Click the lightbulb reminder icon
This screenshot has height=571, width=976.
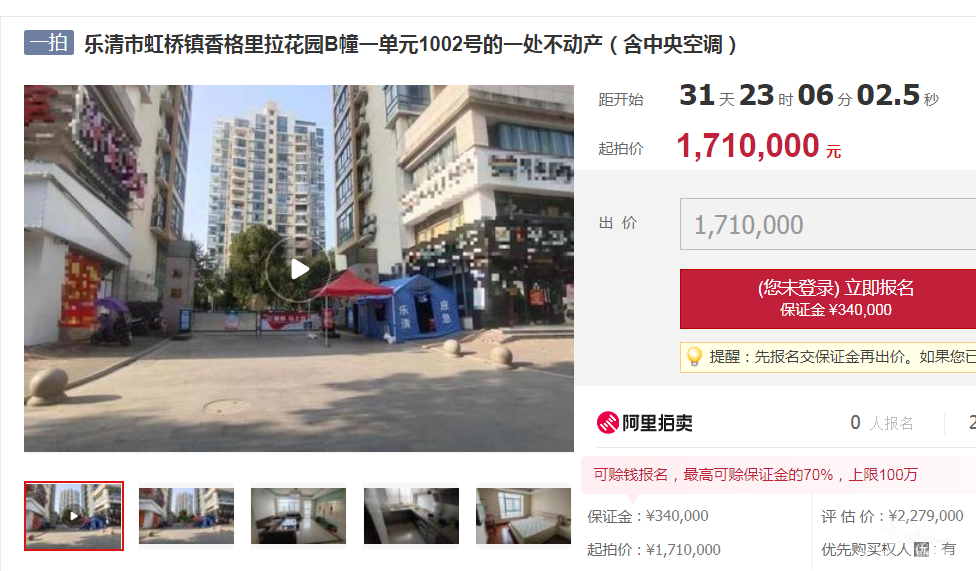coord(694,357)
